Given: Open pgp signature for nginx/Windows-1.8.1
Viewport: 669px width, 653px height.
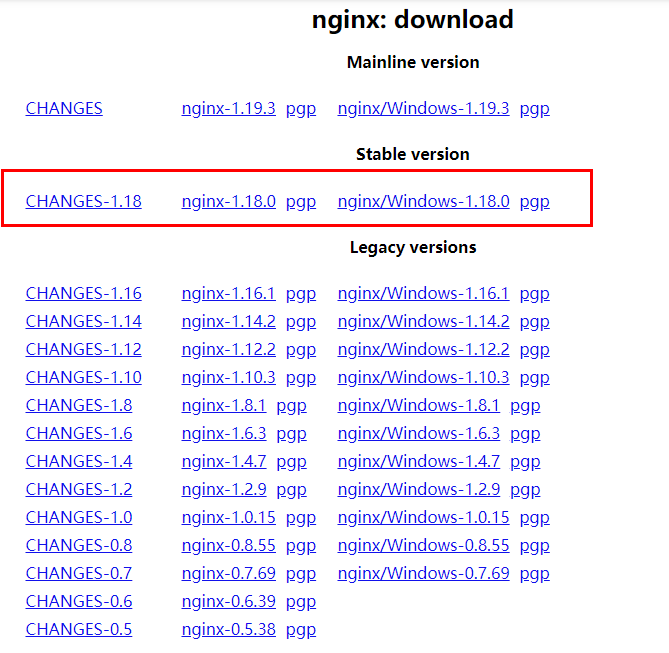Looking at the screenshot, I should 525,407.
